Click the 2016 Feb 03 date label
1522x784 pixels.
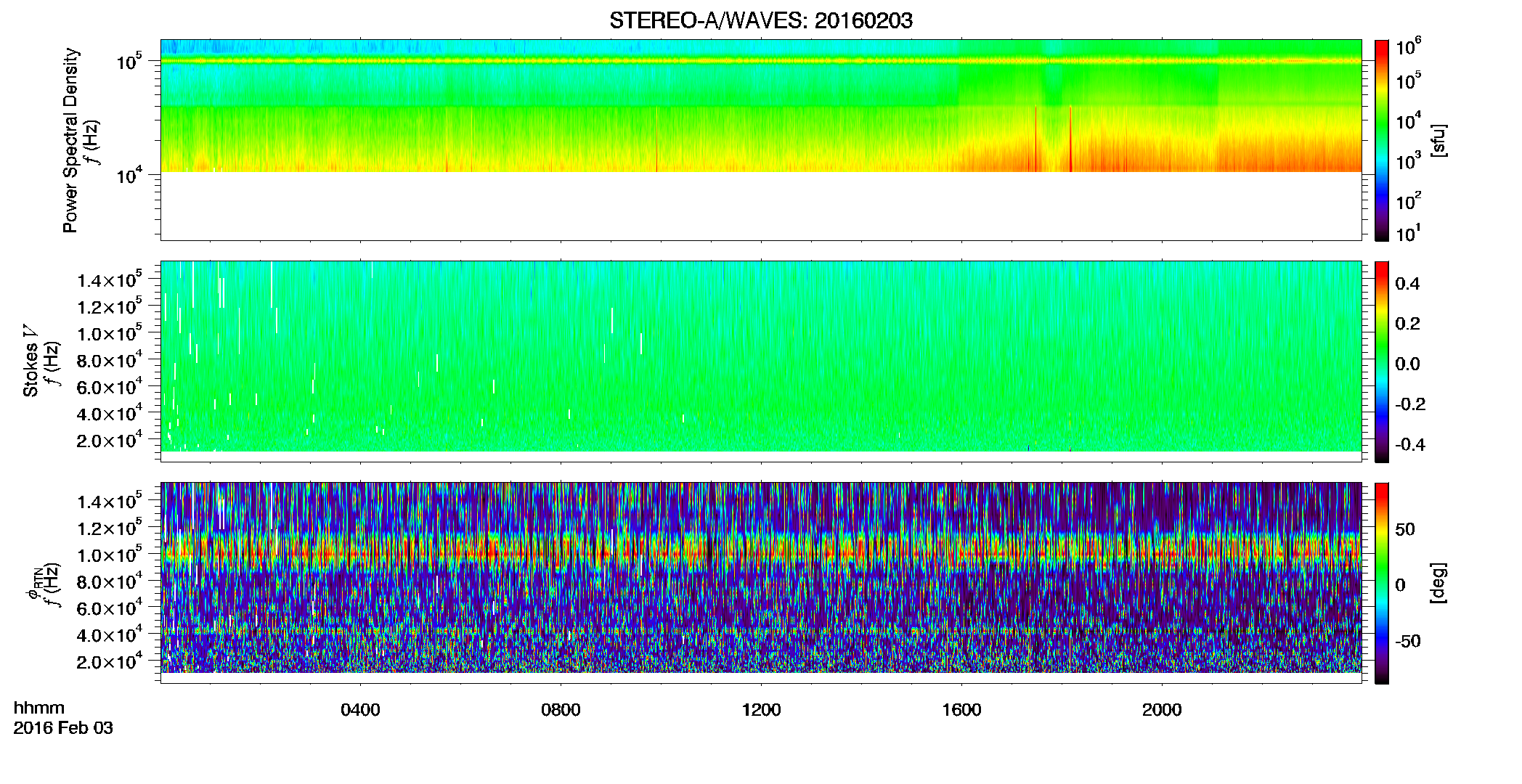(x=63, y=728)
